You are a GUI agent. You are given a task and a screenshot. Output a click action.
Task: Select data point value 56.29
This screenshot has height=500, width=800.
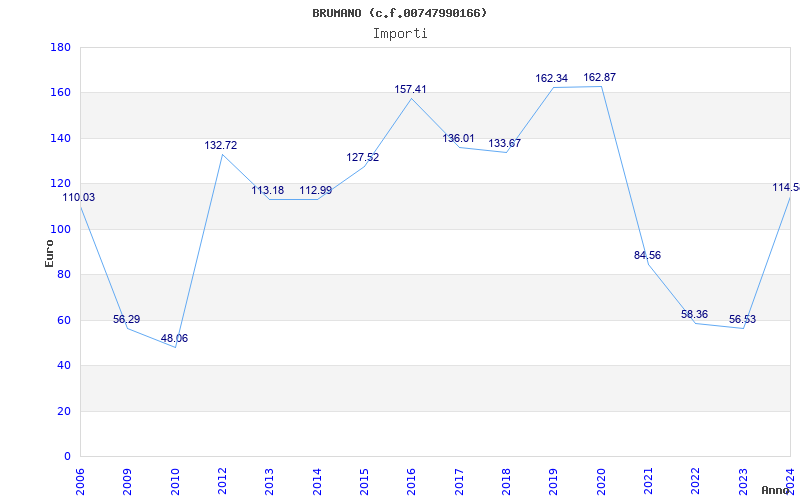coord(127,319)
